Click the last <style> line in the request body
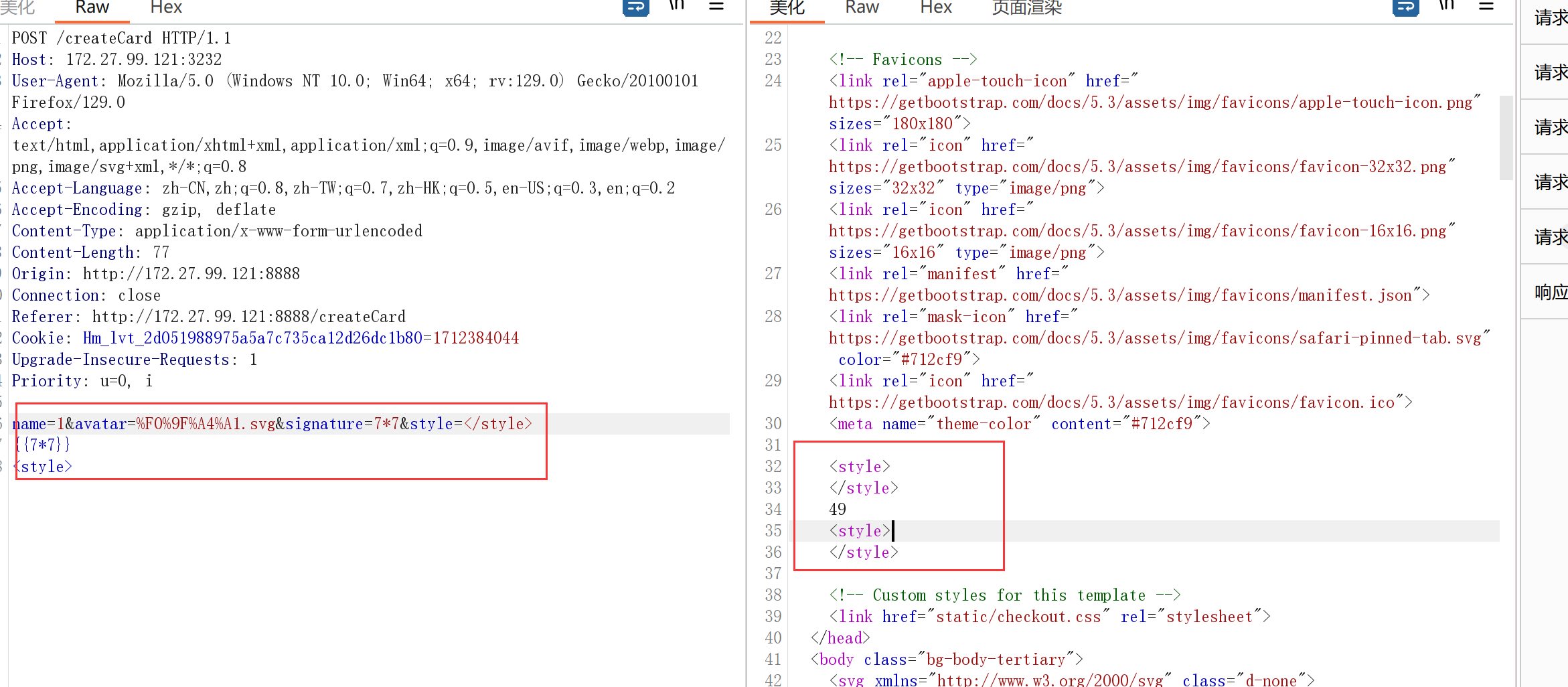1568x687 pixels. 42,467
